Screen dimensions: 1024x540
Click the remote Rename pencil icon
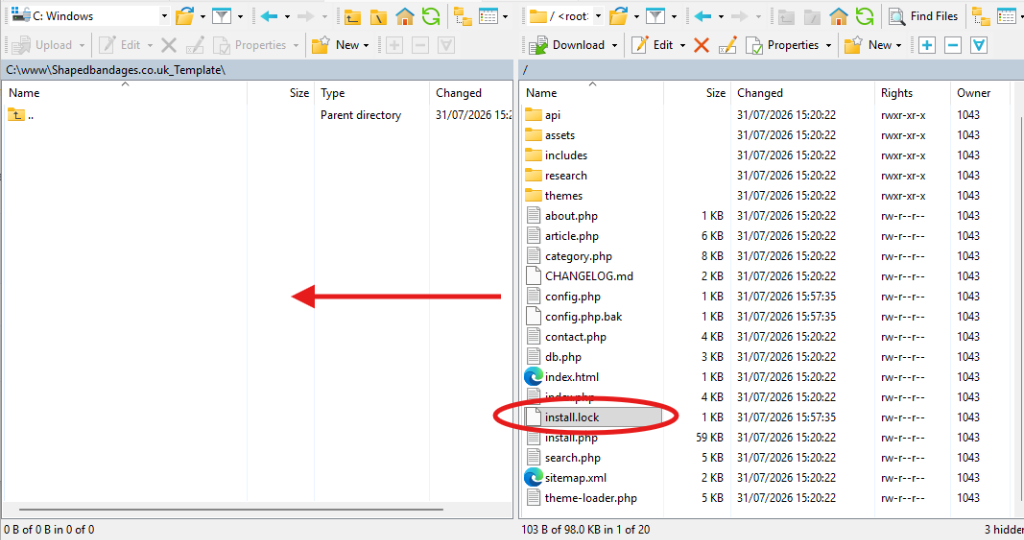click(x=728, y=45)
